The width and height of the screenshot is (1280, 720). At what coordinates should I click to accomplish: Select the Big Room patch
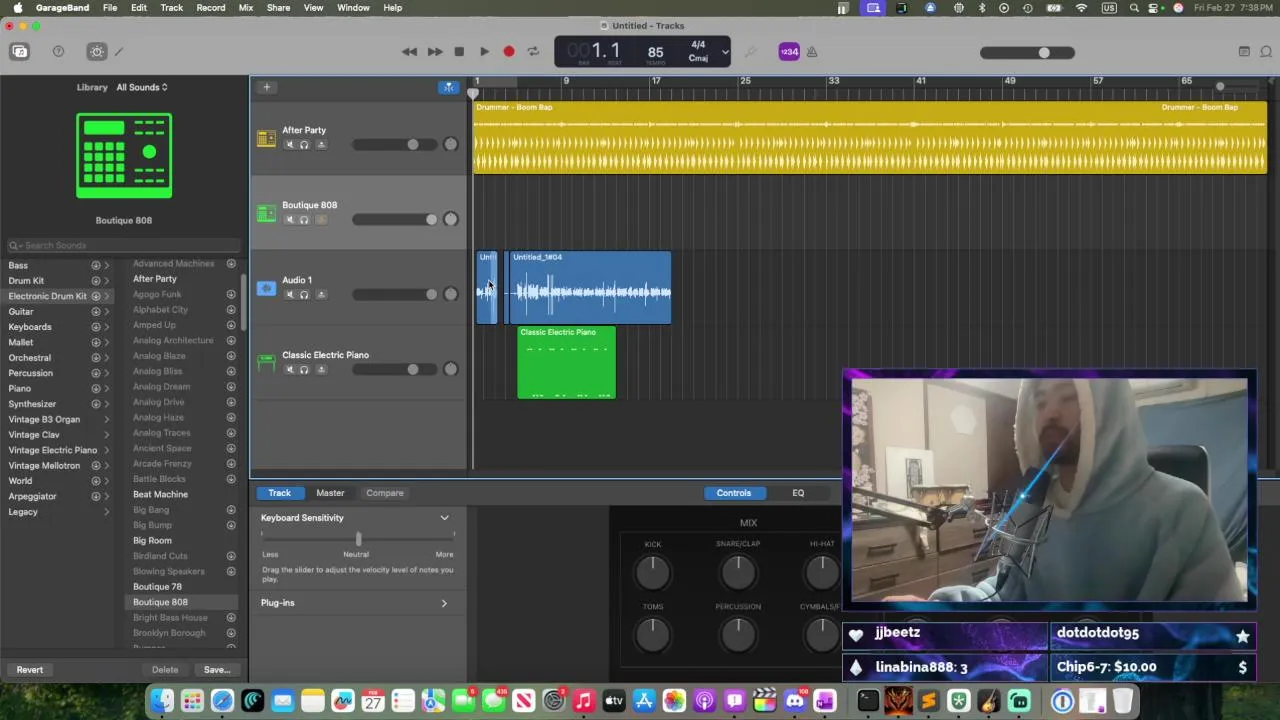[x=152, y=541]
